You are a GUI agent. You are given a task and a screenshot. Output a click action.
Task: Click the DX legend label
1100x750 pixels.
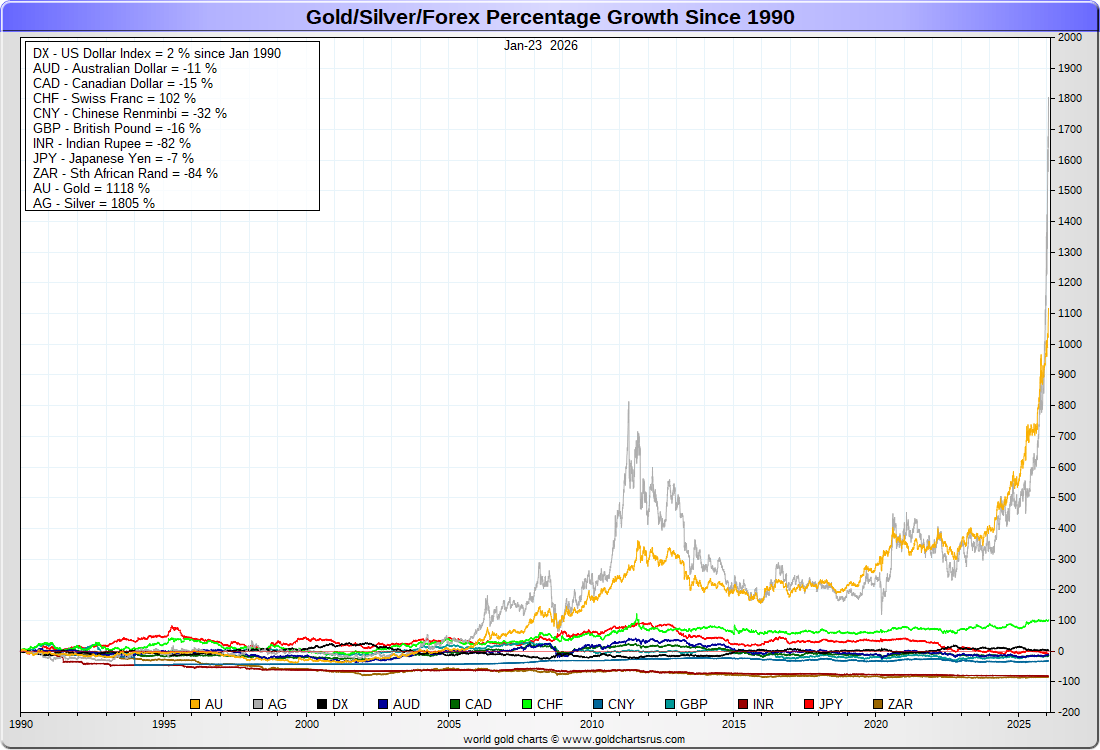[x=340, y=704]
